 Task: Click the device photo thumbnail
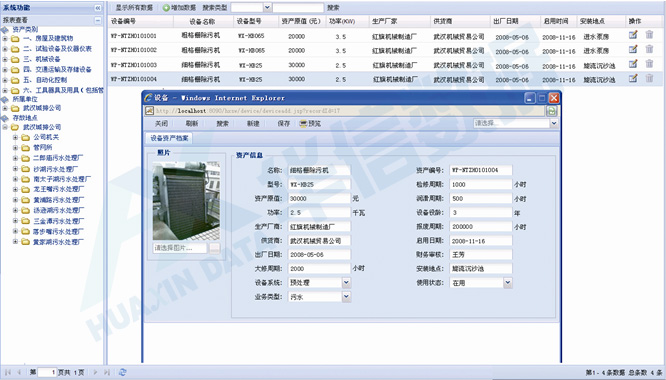tap(186, 201)
